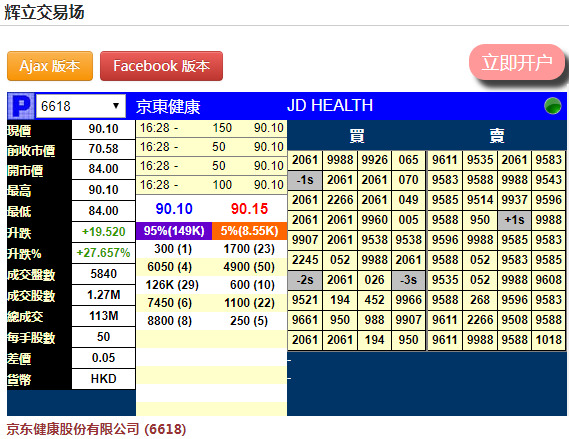Image resolution: width=569 pixels, height=439 pixels.
Task: Click the 京東健康 stock name header
Action: pos(168,107)
